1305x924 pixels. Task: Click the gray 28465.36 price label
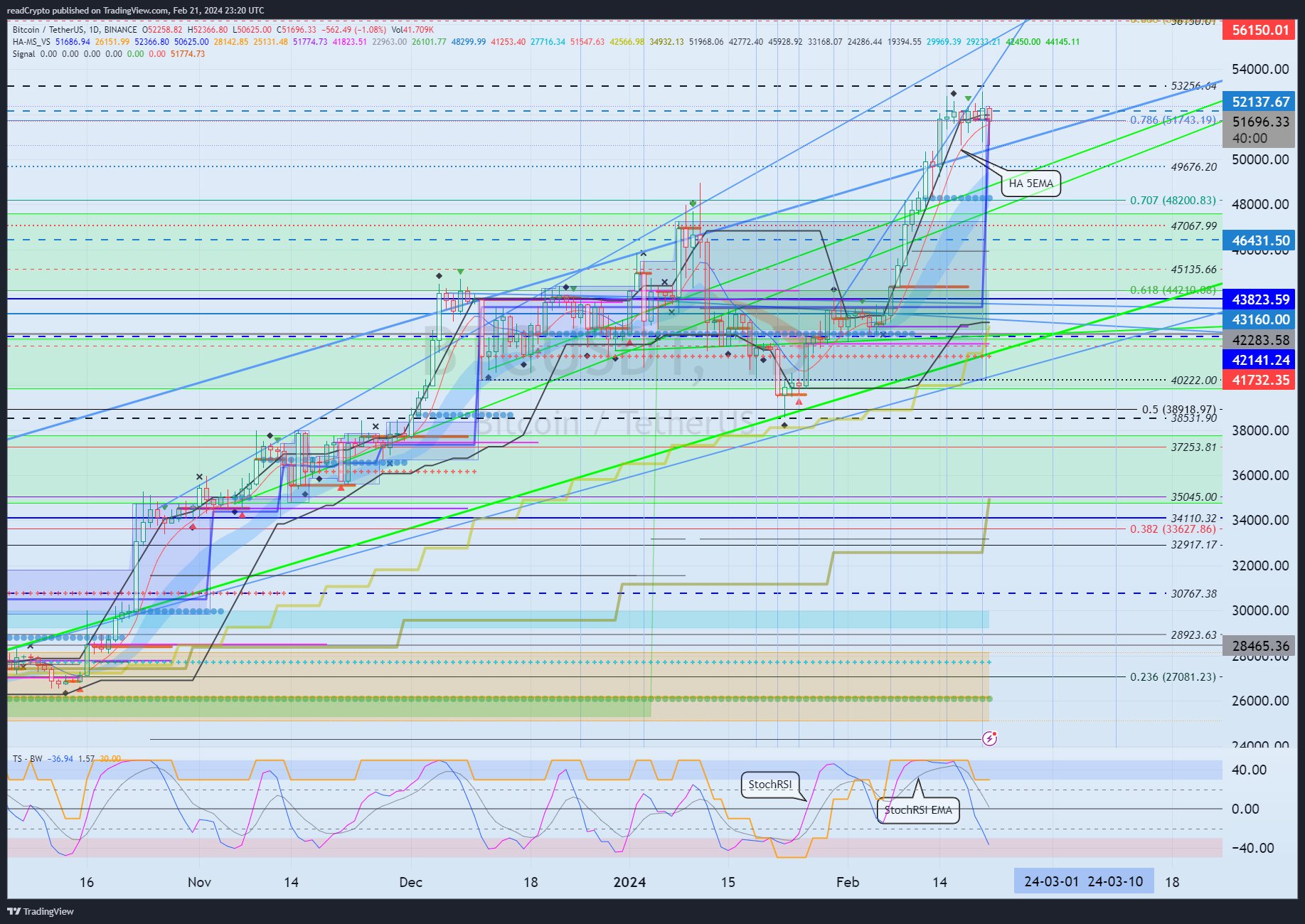coord(1259,646)
